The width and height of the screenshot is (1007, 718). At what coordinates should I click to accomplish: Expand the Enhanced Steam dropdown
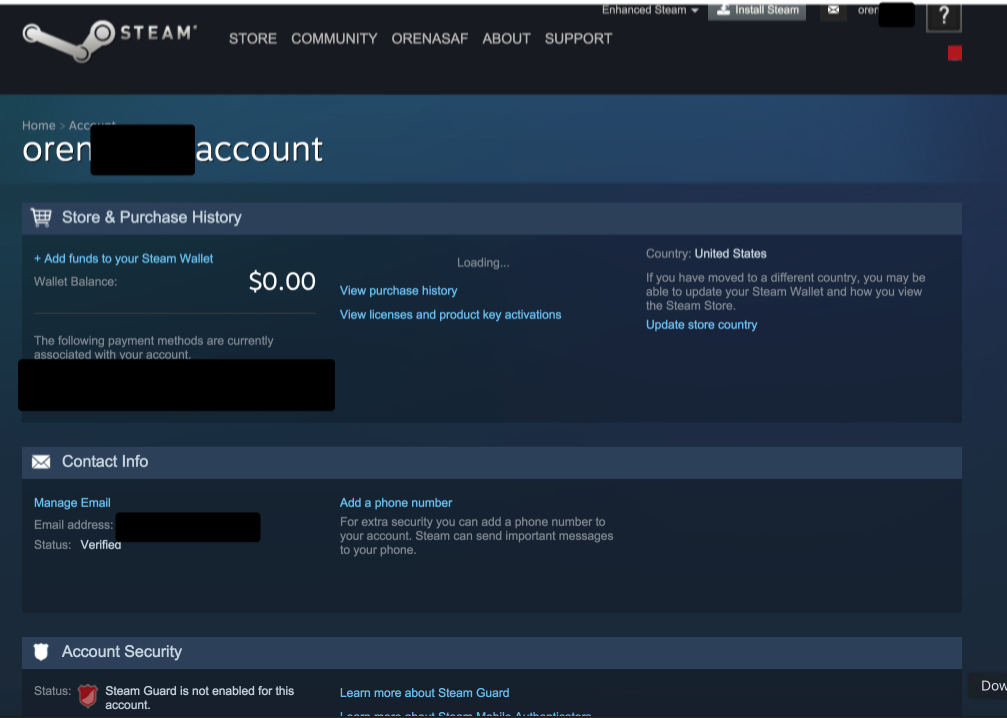click(650, 10)
